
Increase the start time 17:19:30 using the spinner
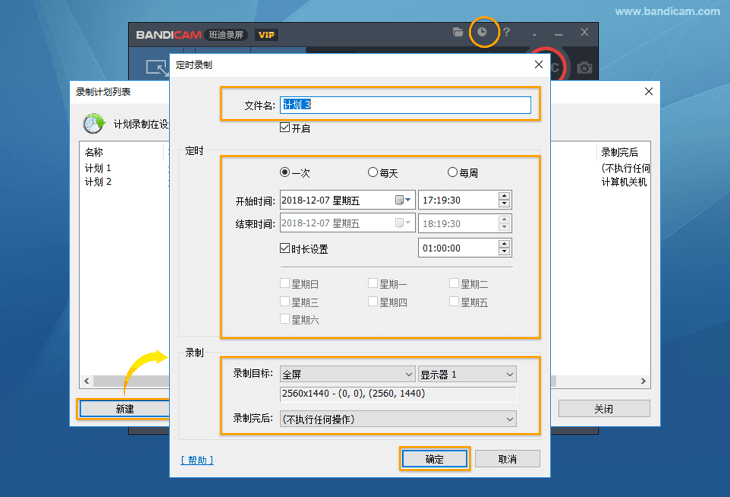click(504, 196)
